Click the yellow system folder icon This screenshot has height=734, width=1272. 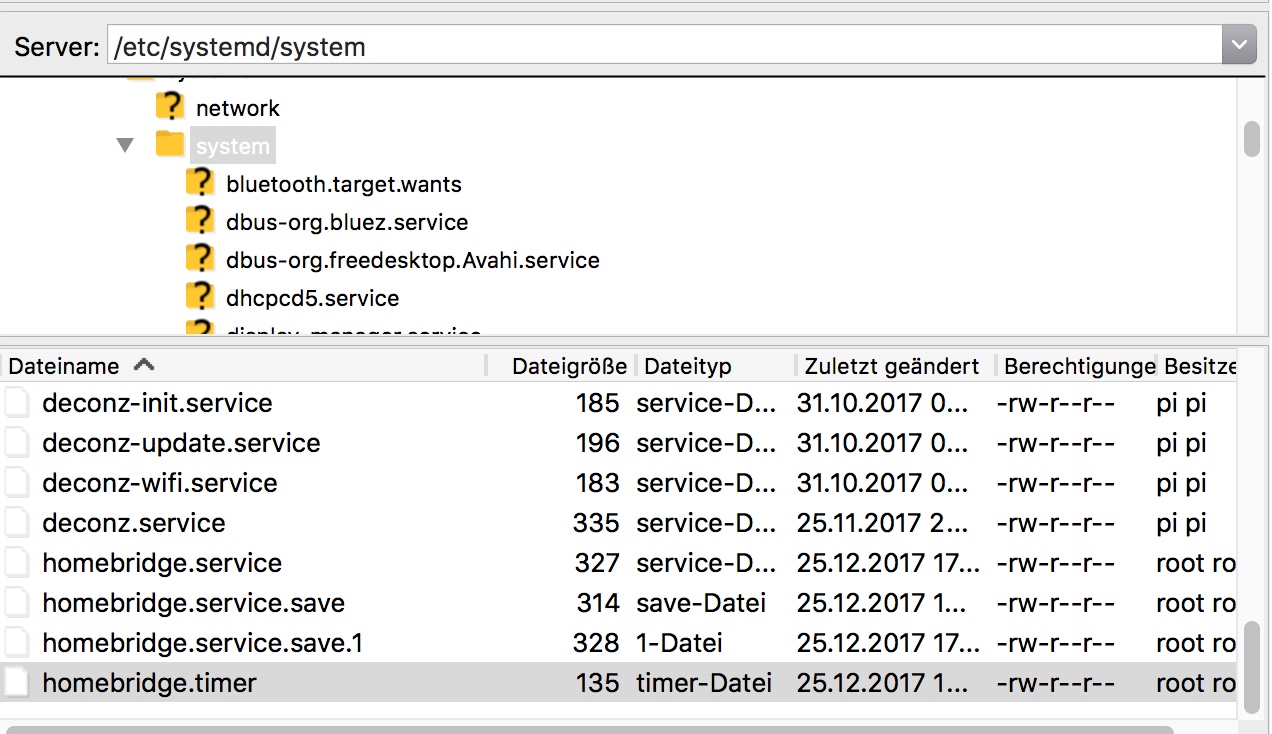click(171, 146)
